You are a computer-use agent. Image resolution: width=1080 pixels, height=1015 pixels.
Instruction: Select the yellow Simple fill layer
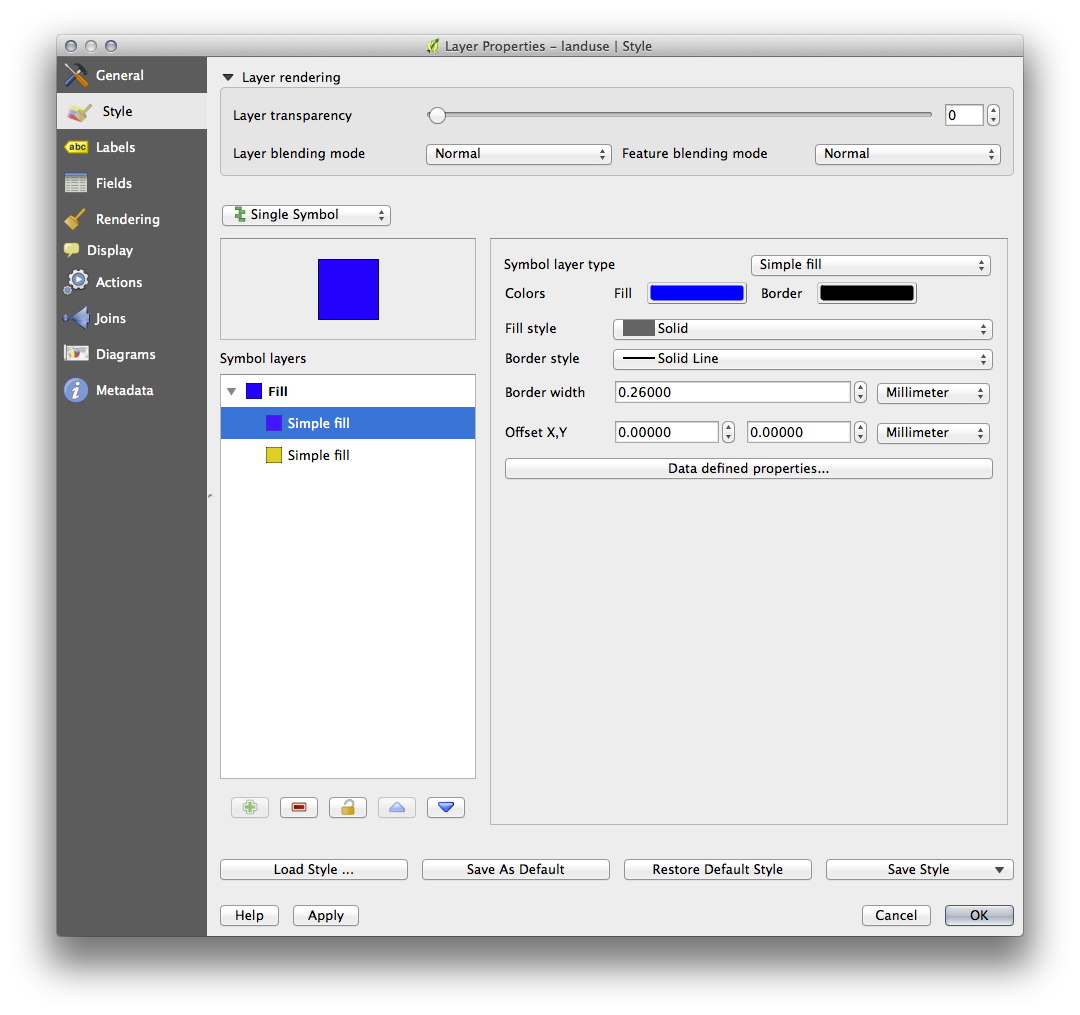[317, 455]
